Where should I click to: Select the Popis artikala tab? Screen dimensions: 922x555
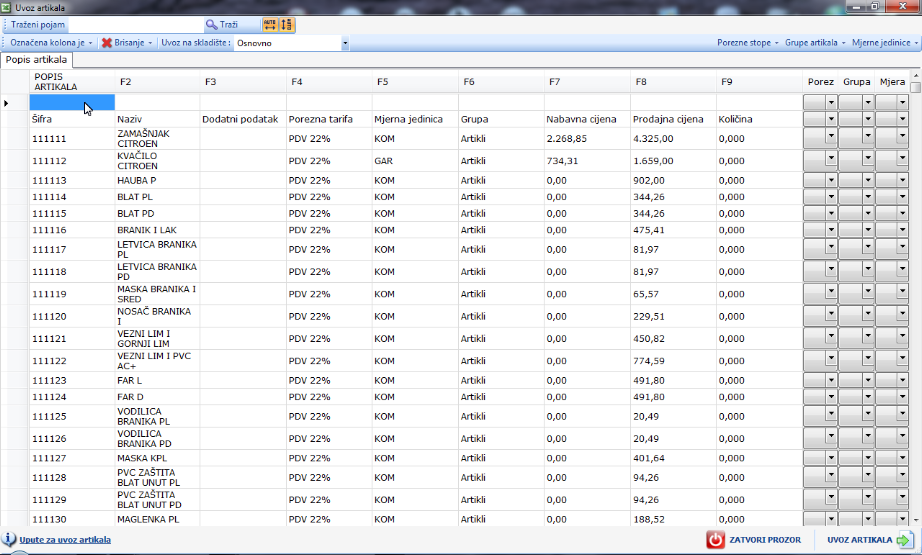[x=36, y=60]
